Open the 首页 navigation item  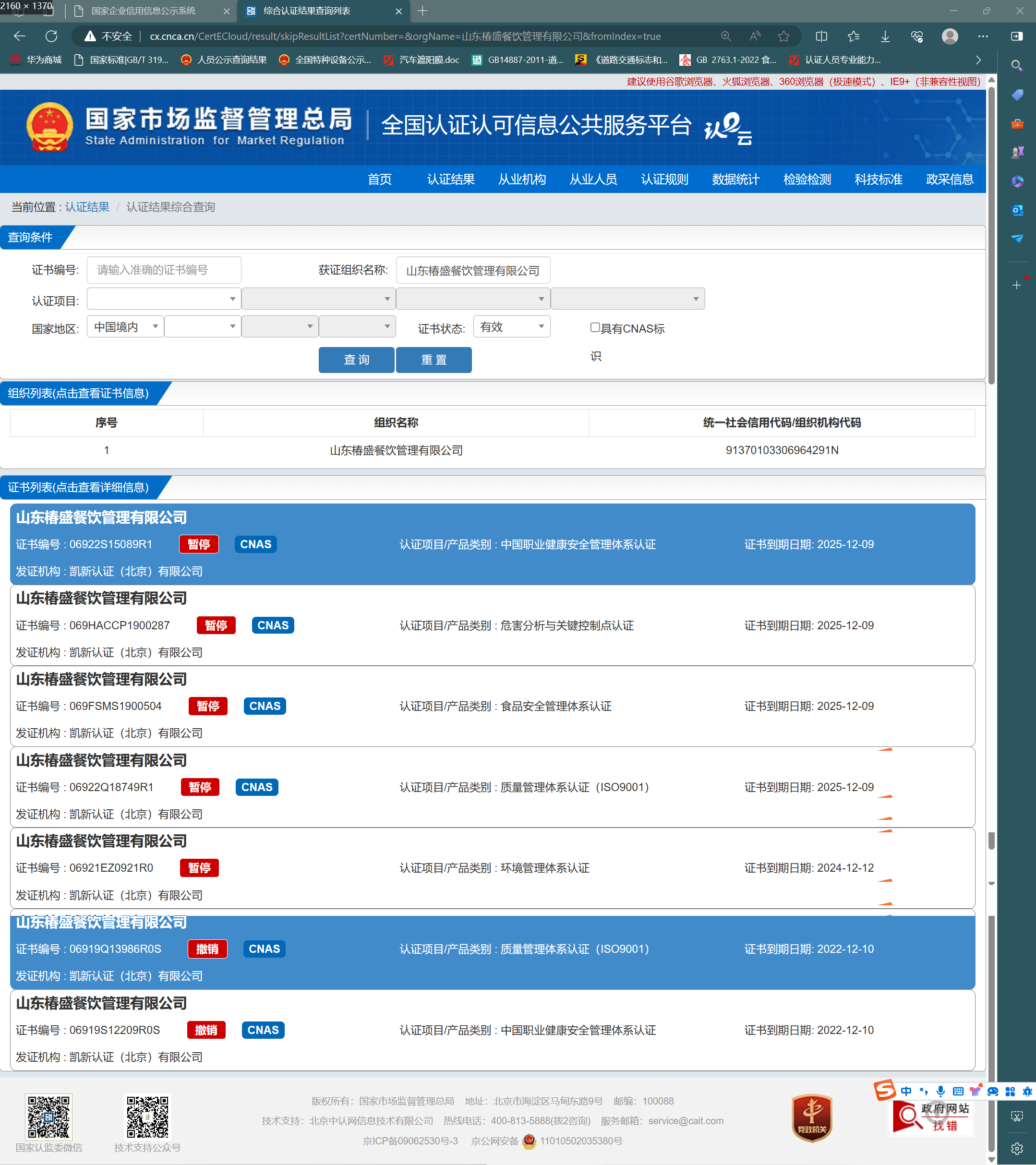click(380, 180)
